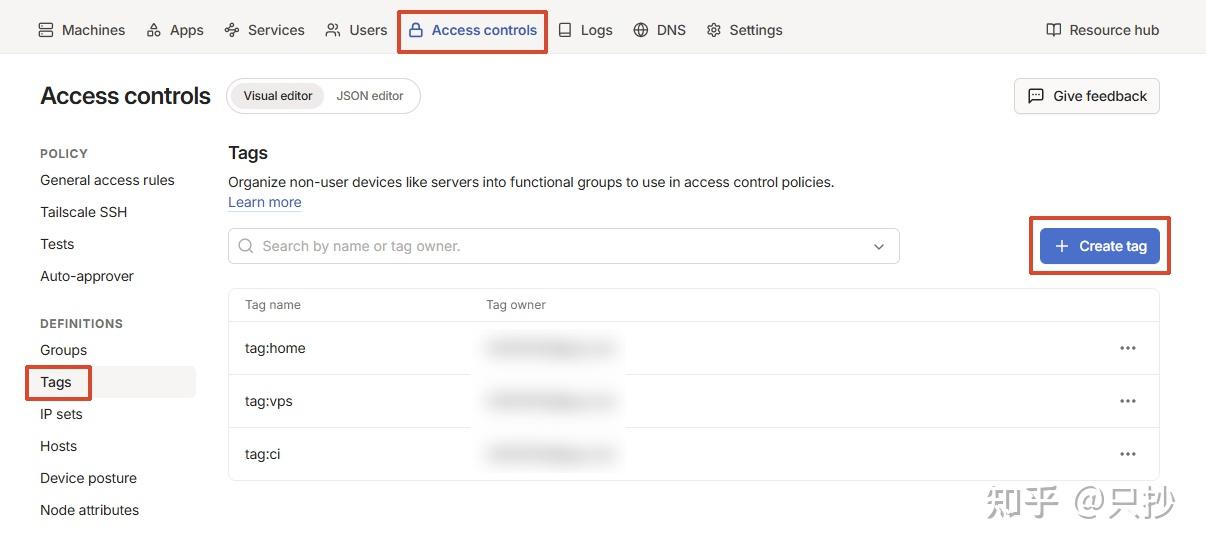This screenshot has width=1206, height=552.
Task: Open the more menu for tag:ci
Action: click(1128, 454)
